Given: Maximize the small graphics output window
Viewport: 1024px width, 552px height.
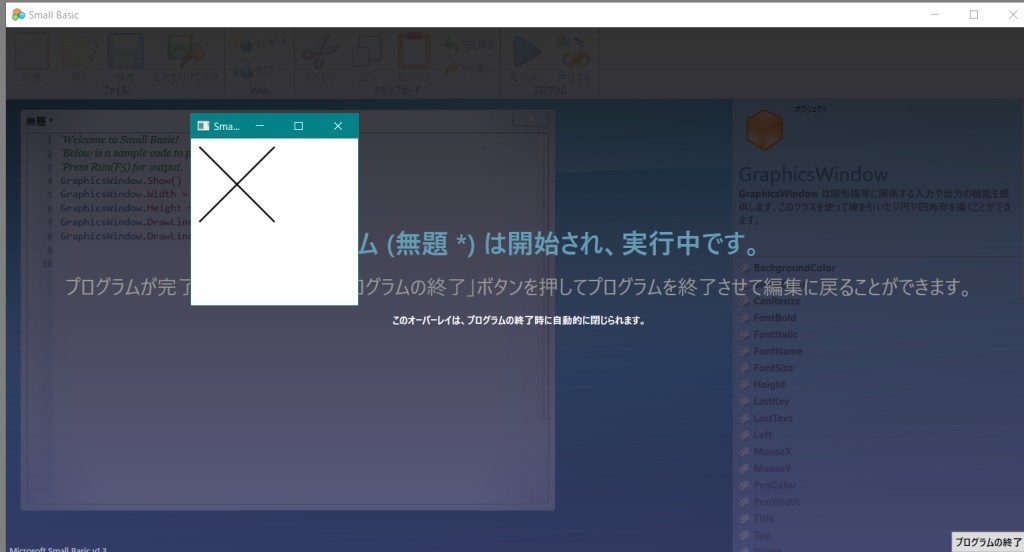Looking at the screenshot, I should 298,126.
